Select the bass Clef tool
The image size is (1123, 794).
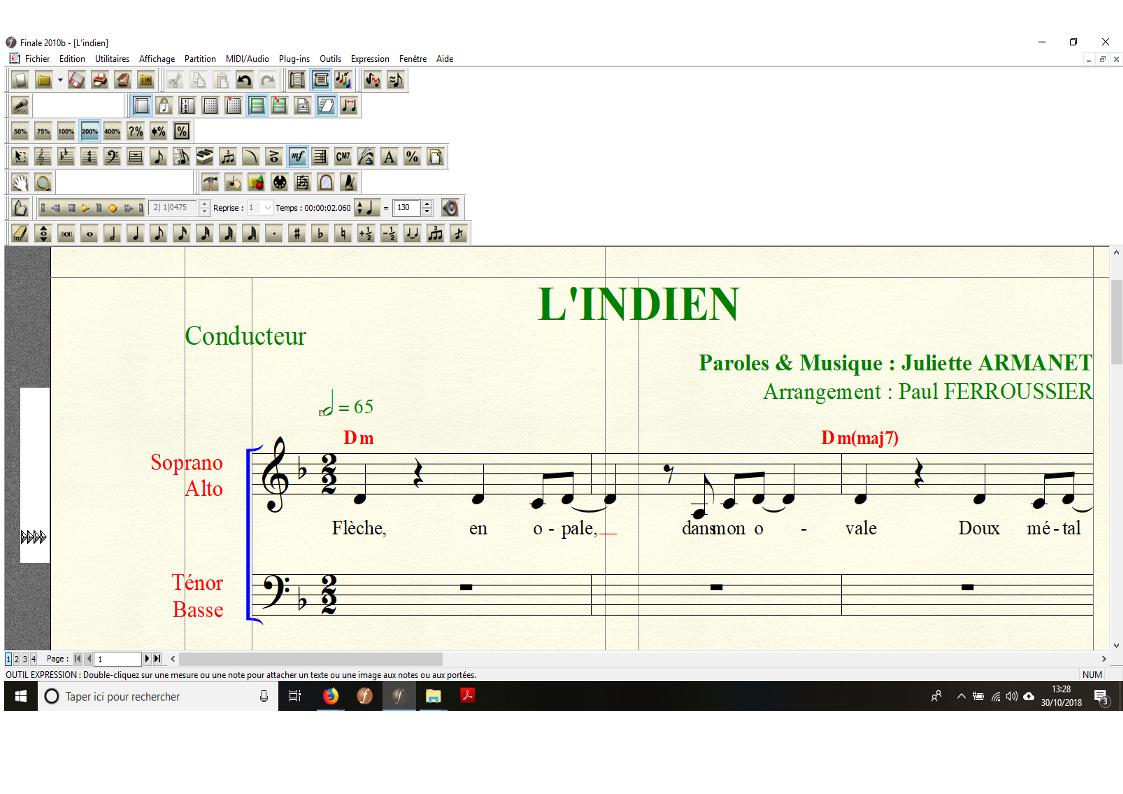click(112, 156)
